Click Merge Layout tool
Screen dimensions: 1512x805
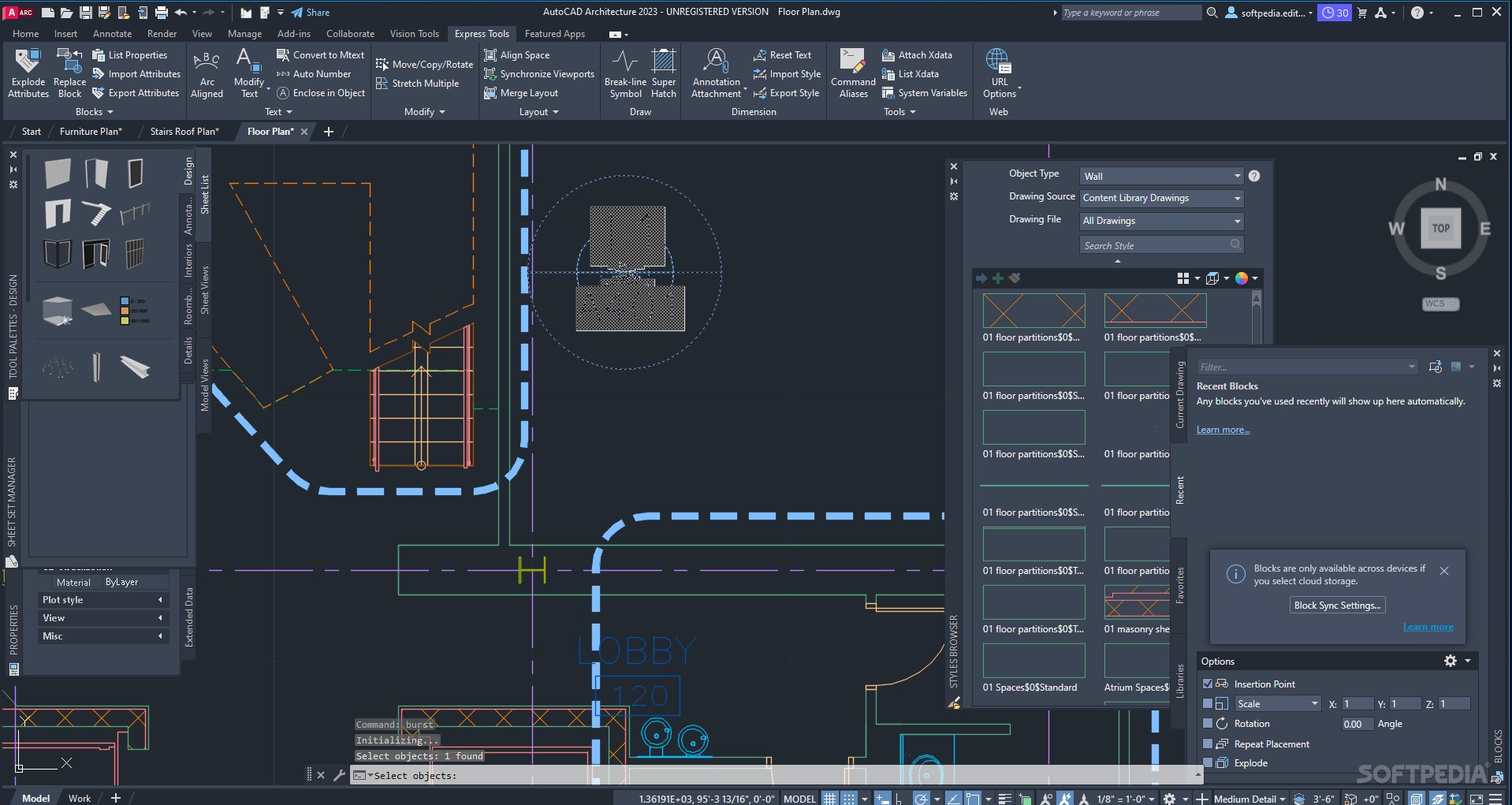click(x=521, y=93)
